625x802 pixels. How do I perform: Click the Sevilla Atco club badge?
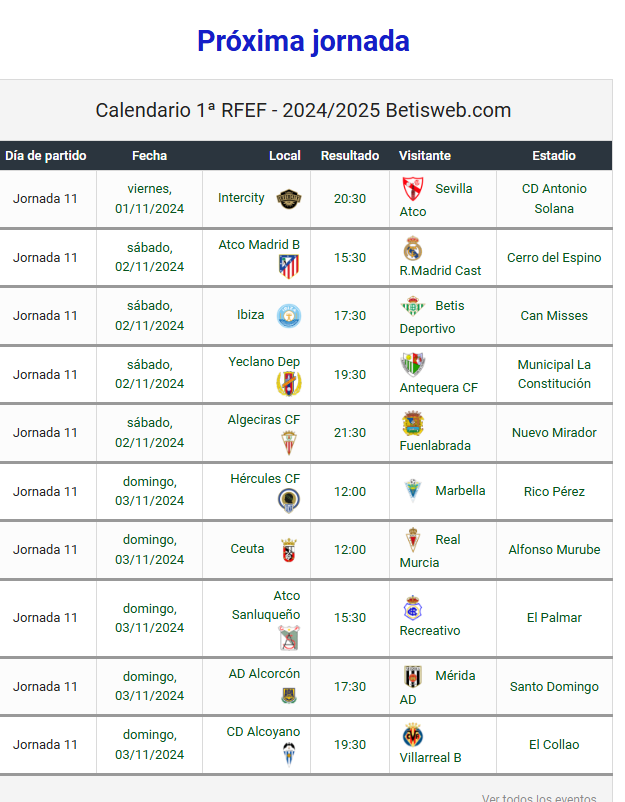pos(413,189)
